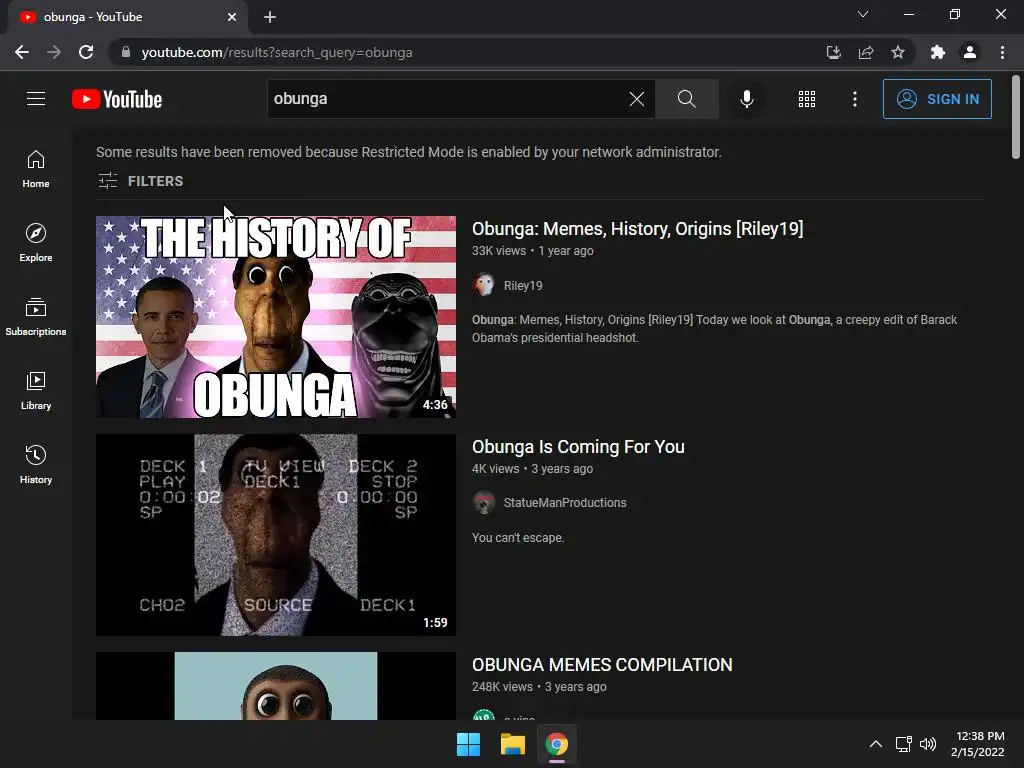Click the '33K views • 1 year ago' text
Viewport: 1024px width, 768px height.
click(533, 251)
